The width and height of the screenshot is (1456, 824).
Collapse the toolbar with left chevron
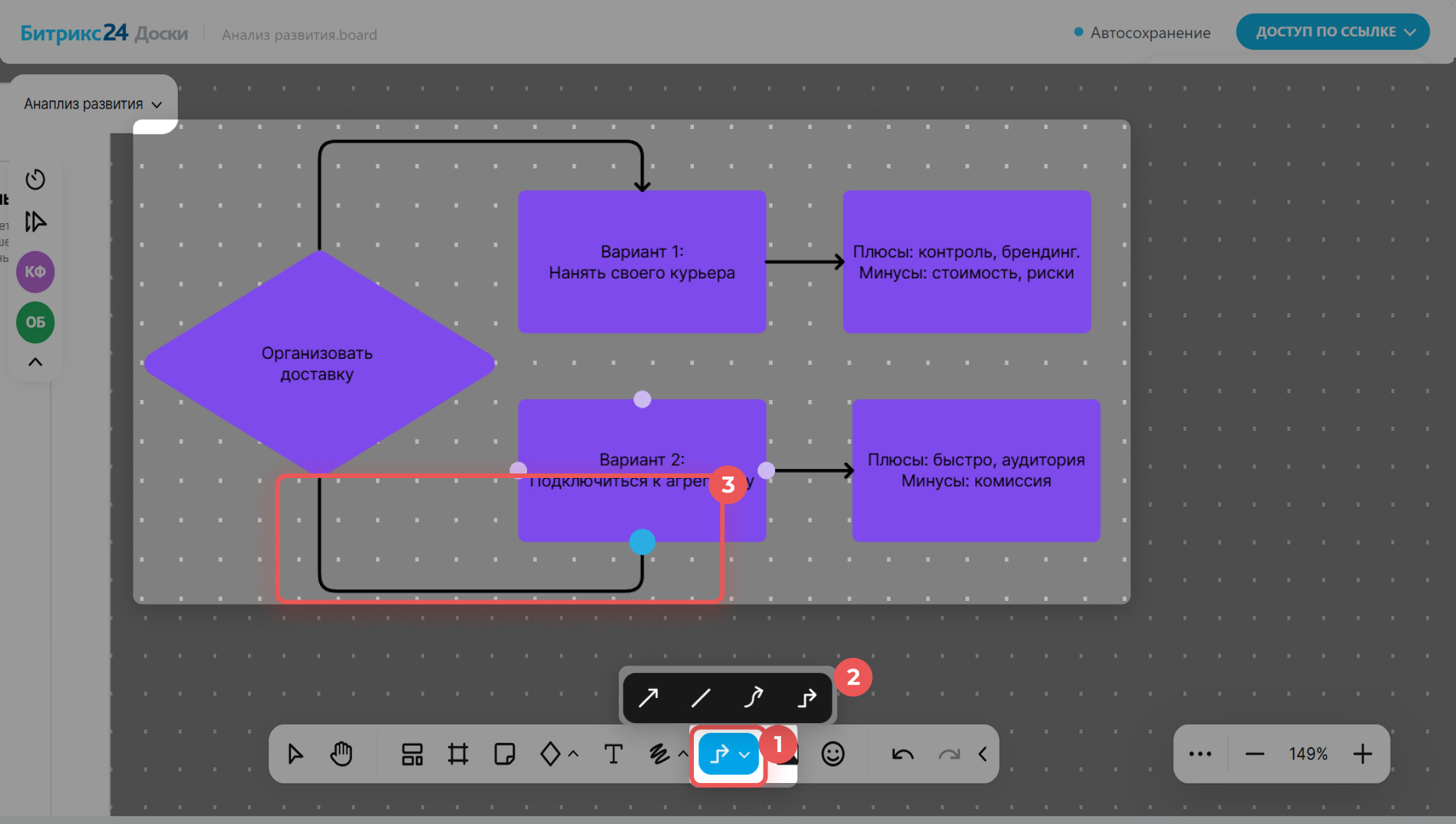click(x=983, y=754)
